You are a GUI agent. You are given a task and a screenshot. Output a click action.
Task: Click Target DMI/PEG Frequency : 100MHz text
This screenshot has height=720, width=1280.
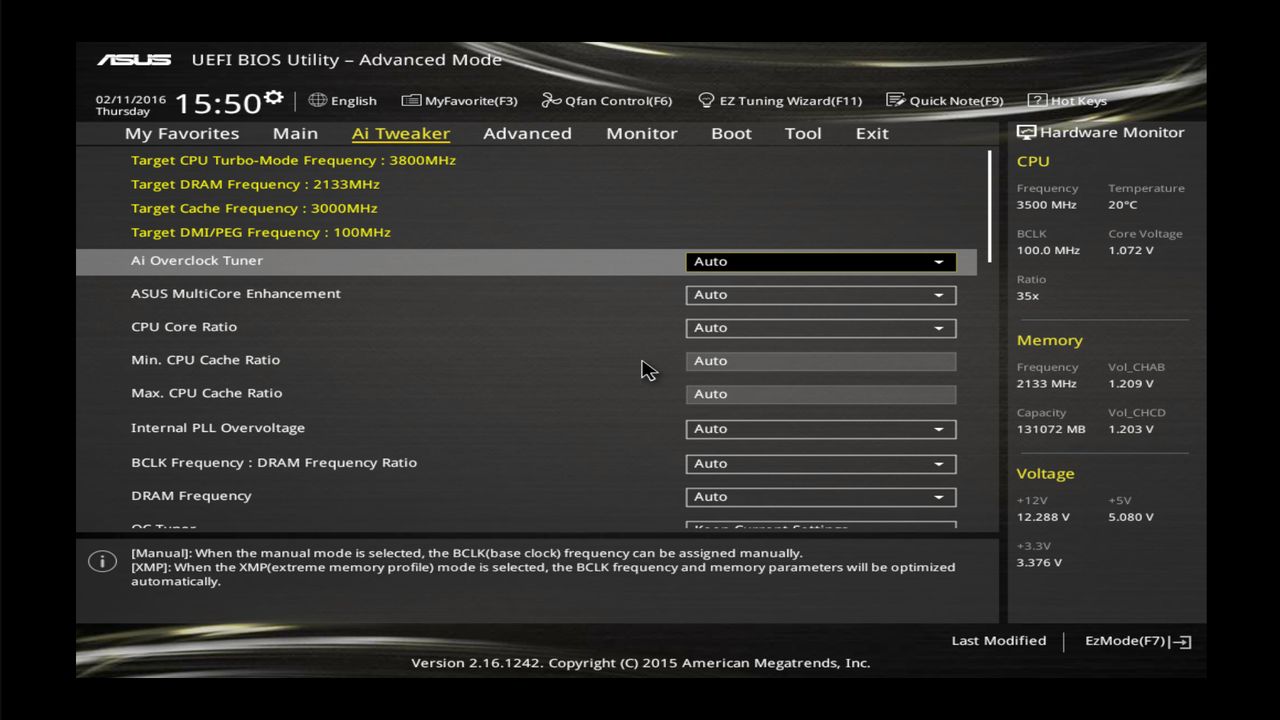point(261,232)
